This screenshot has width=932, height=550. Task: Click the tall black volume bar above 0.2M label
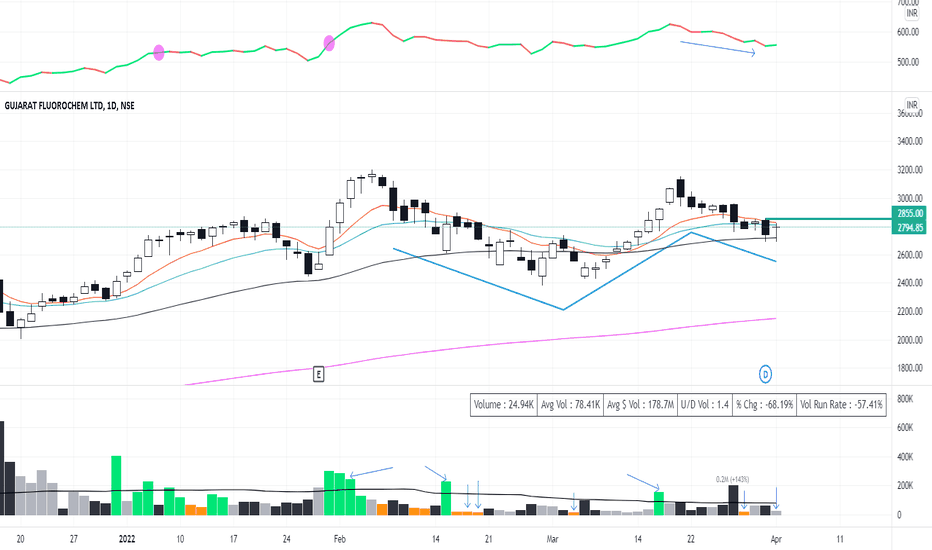[x=733, y=500]
